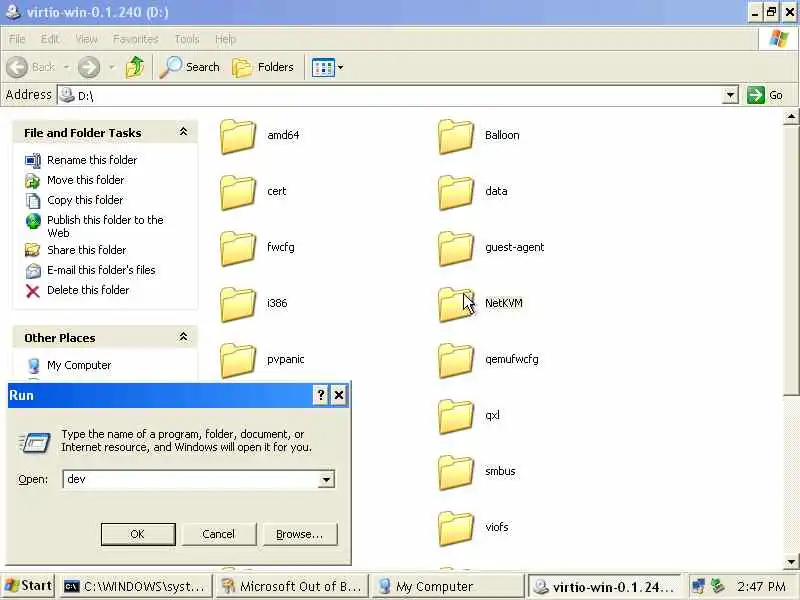
Task: Click the Run dialog help question button
Action: (320, 395)
